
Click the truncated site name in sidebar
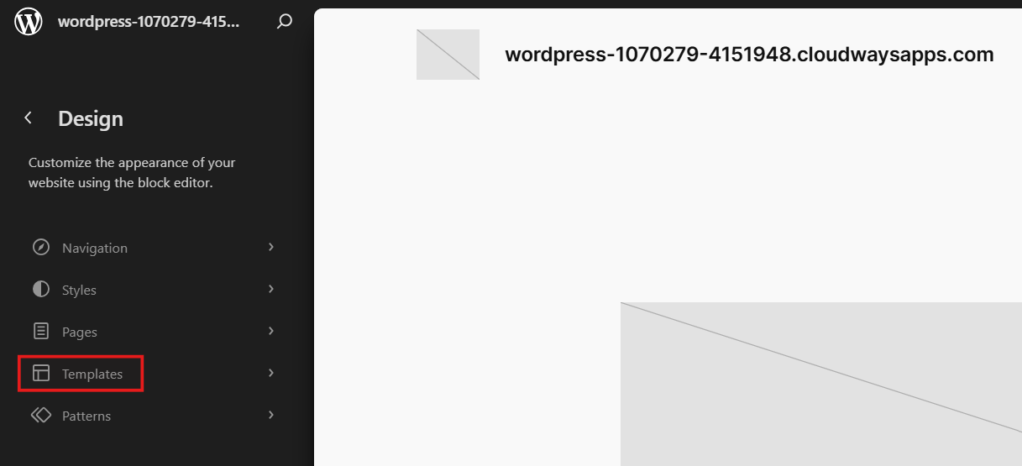tap(149, 22)
